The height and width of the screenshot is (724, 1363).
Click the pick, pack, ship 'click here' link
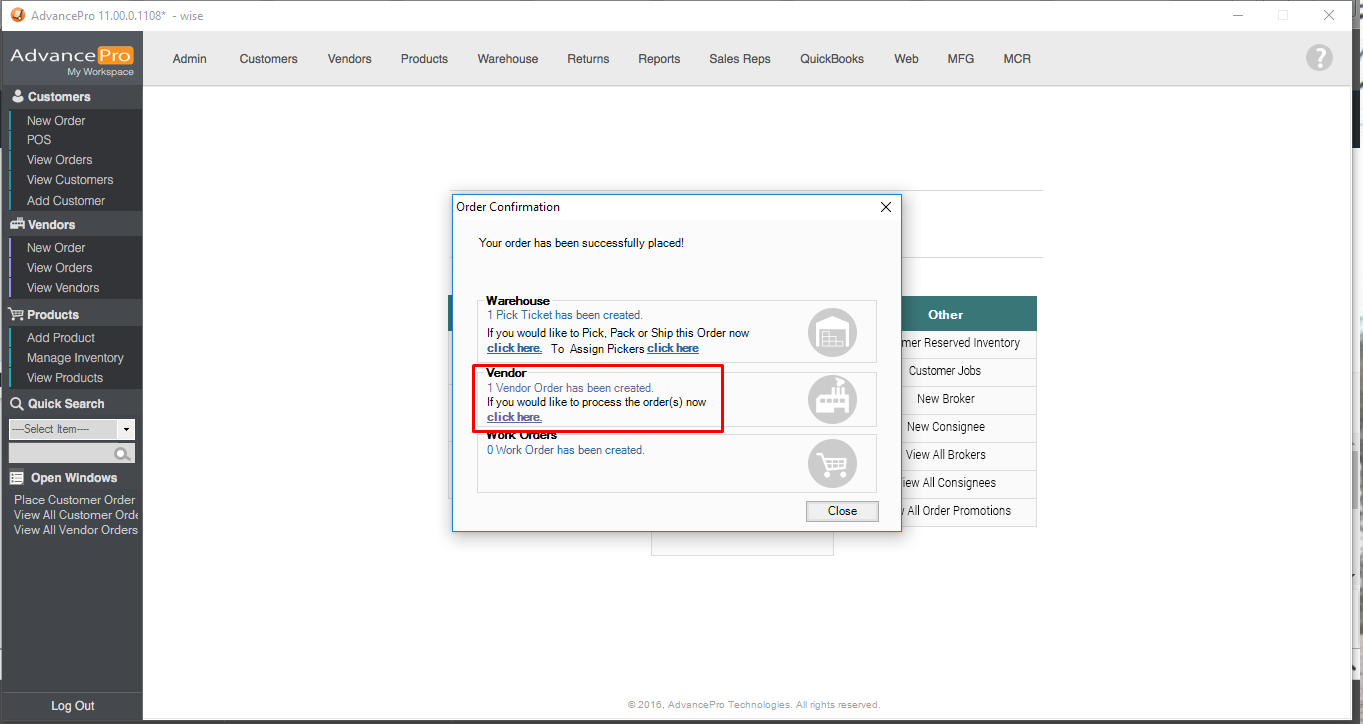point(514,348)
